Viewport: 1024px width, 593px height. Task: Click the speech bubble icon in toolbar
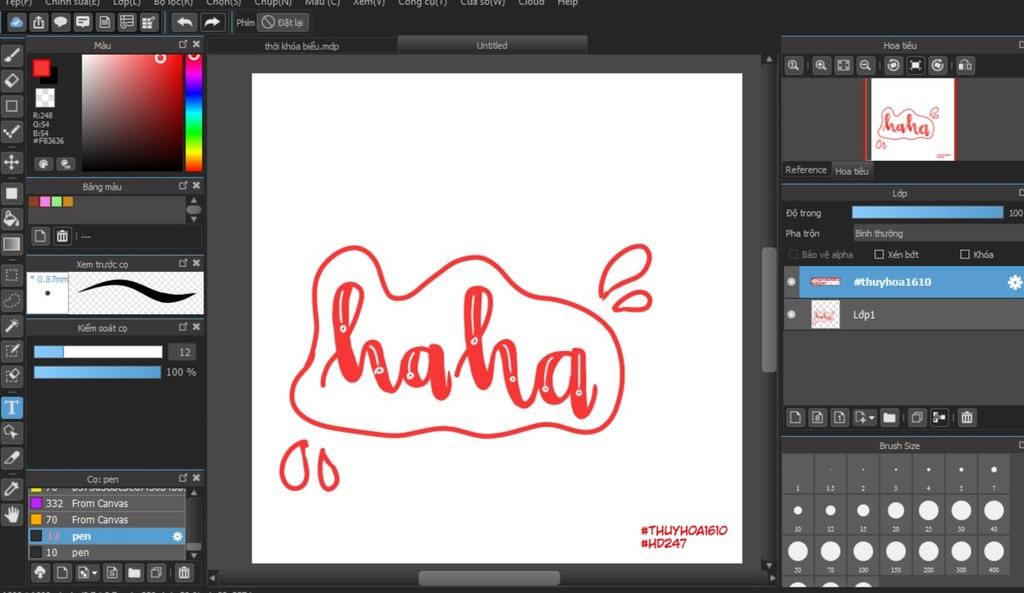coord(60,22)
